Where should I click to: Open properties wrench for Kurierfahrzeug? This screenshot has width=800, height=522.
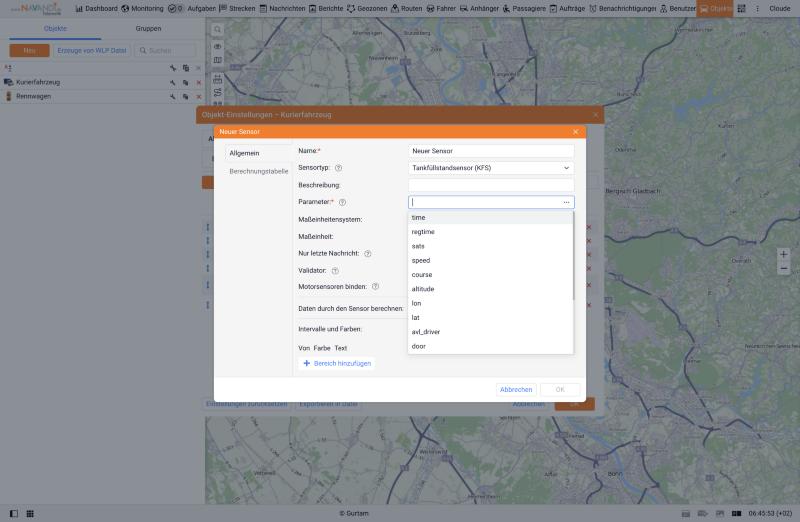[173, 83]
